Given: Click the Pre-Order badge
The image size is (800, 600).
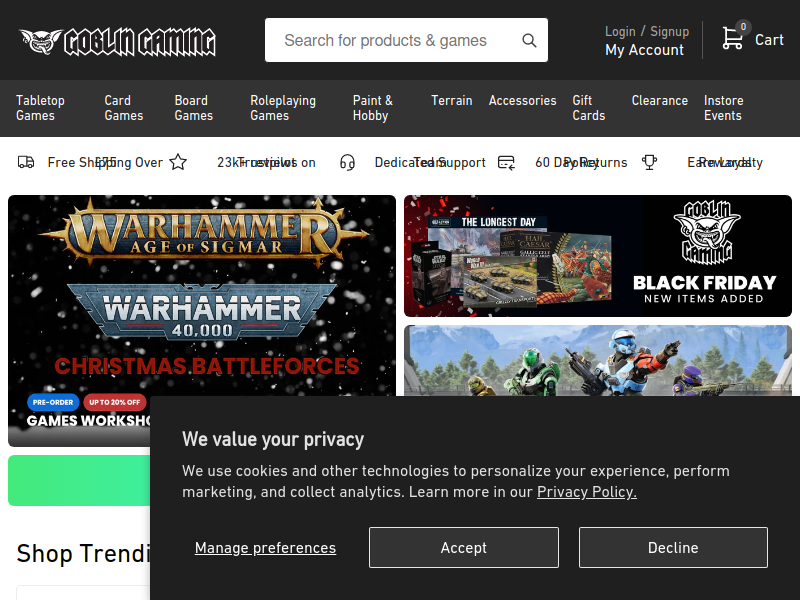Looking at the screenshot, I should point(53,402).
